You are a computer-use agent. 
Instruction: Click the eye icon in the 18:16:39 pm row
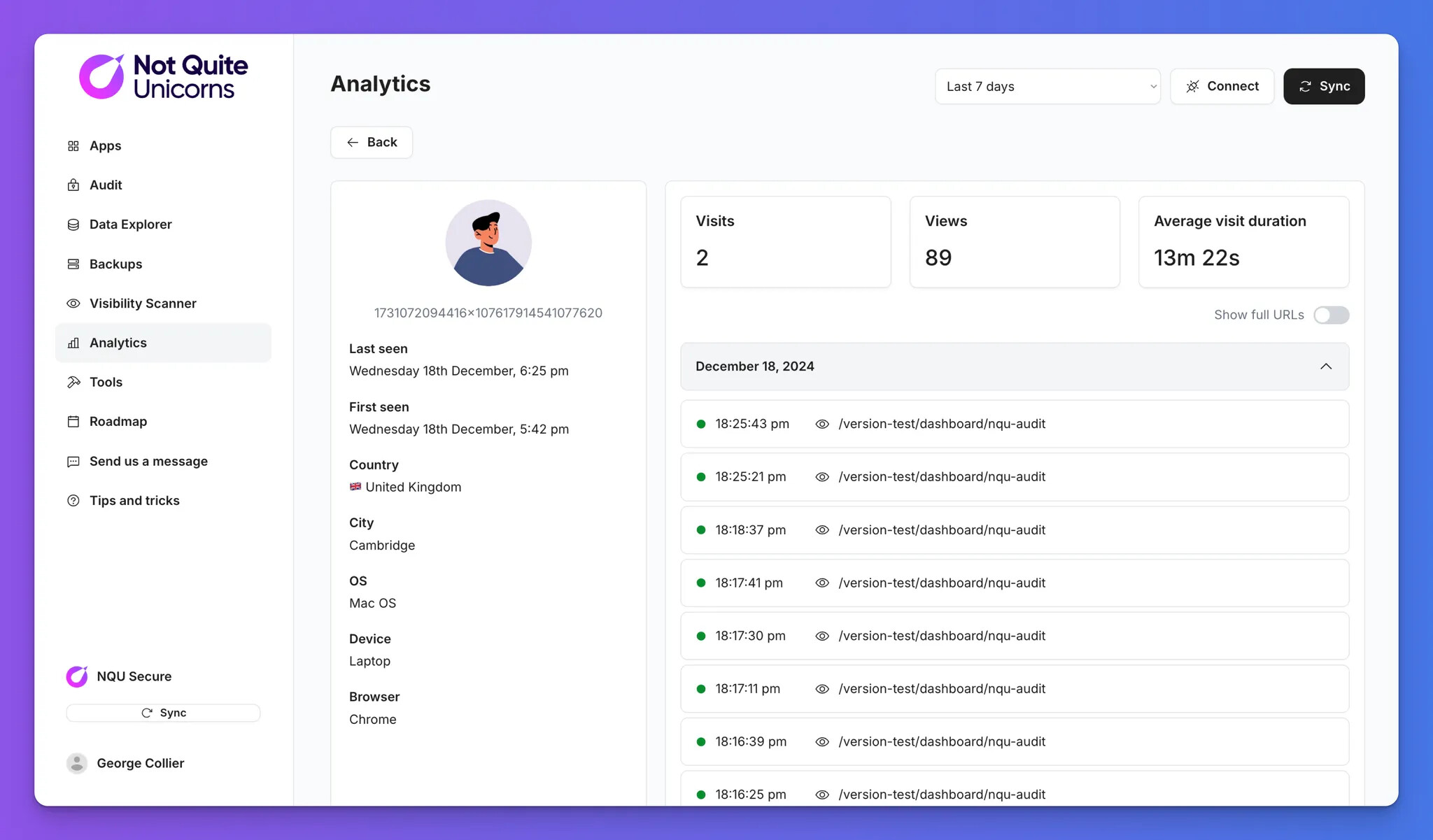(x=822, y=741)
